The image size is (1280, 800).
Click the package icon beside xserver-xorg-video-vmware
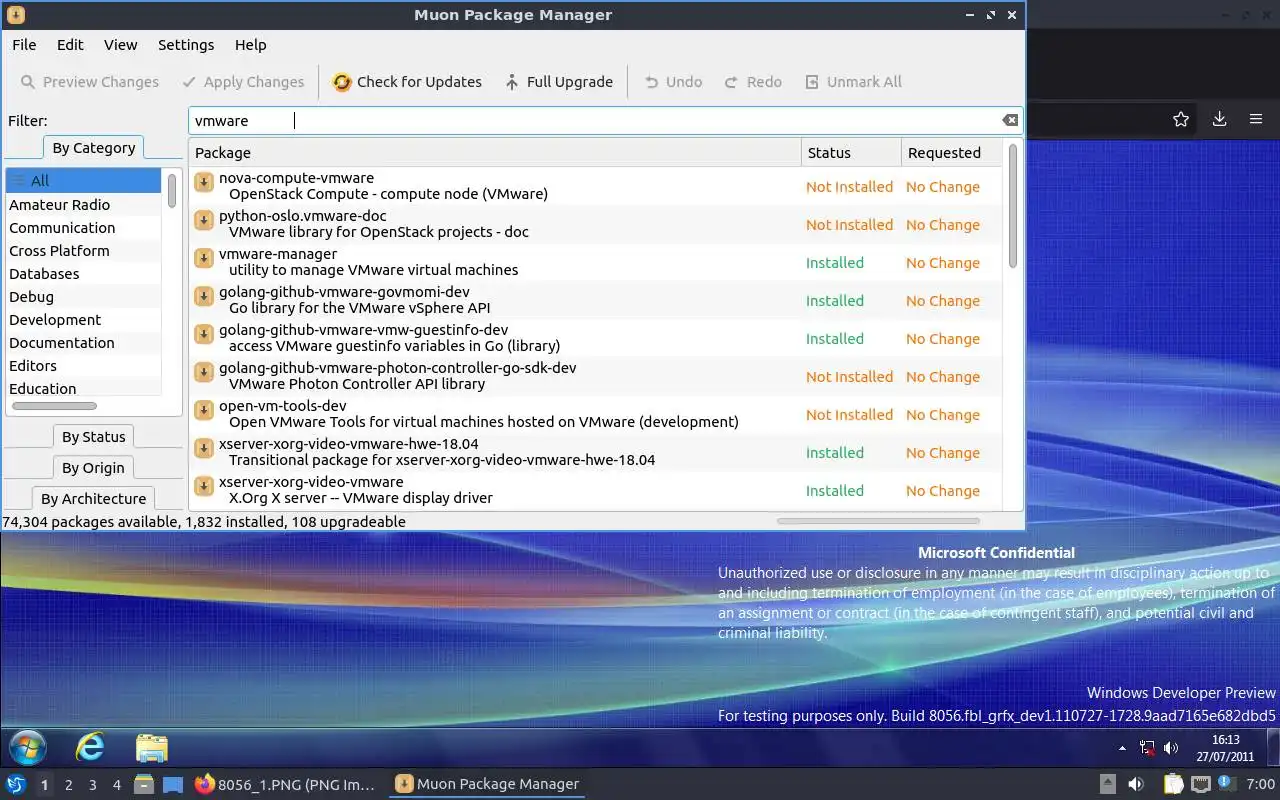[x=203, y=486]
